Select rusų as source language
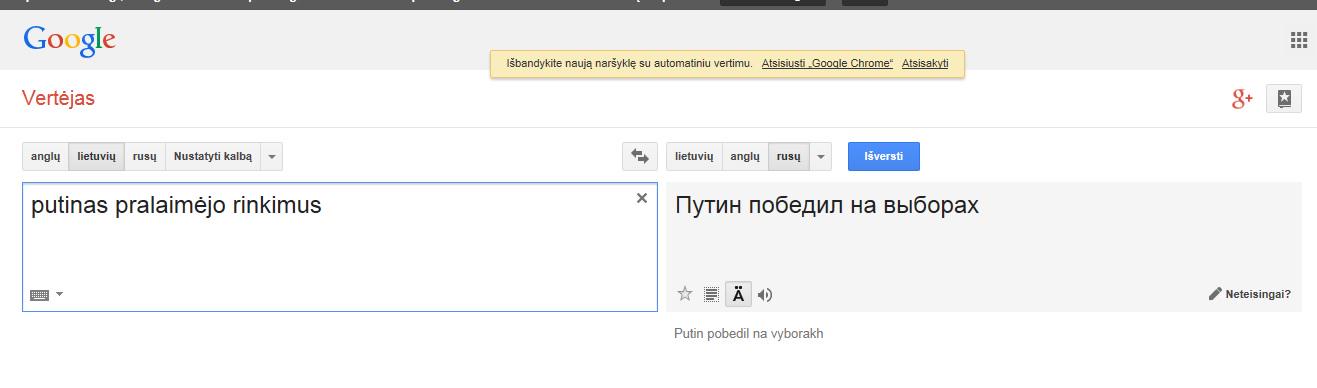This screenshot has width=1317, height=388. tap(145, 157)
